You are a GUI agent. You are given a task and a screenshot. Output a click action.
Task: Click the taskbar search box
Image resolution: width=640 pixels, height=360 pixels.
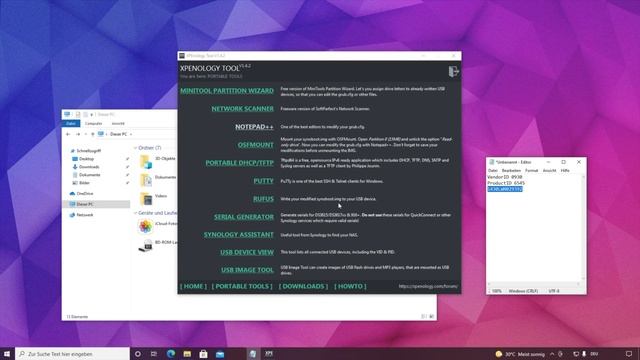click(x=72, y=353)
